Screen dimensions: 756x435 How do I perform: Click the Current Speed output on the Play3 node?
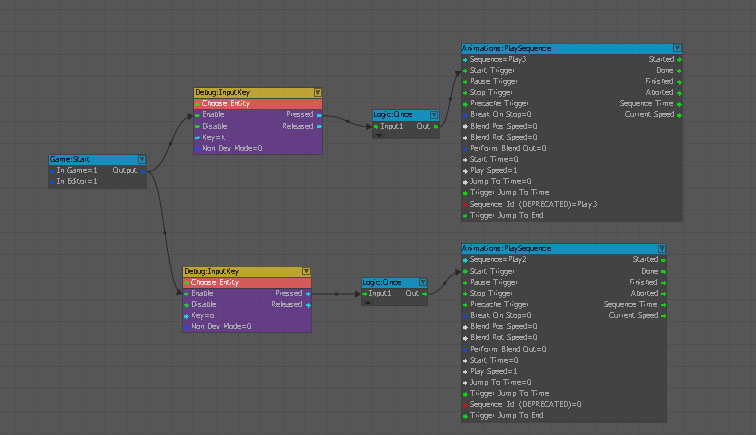click(x=653, y=115)
